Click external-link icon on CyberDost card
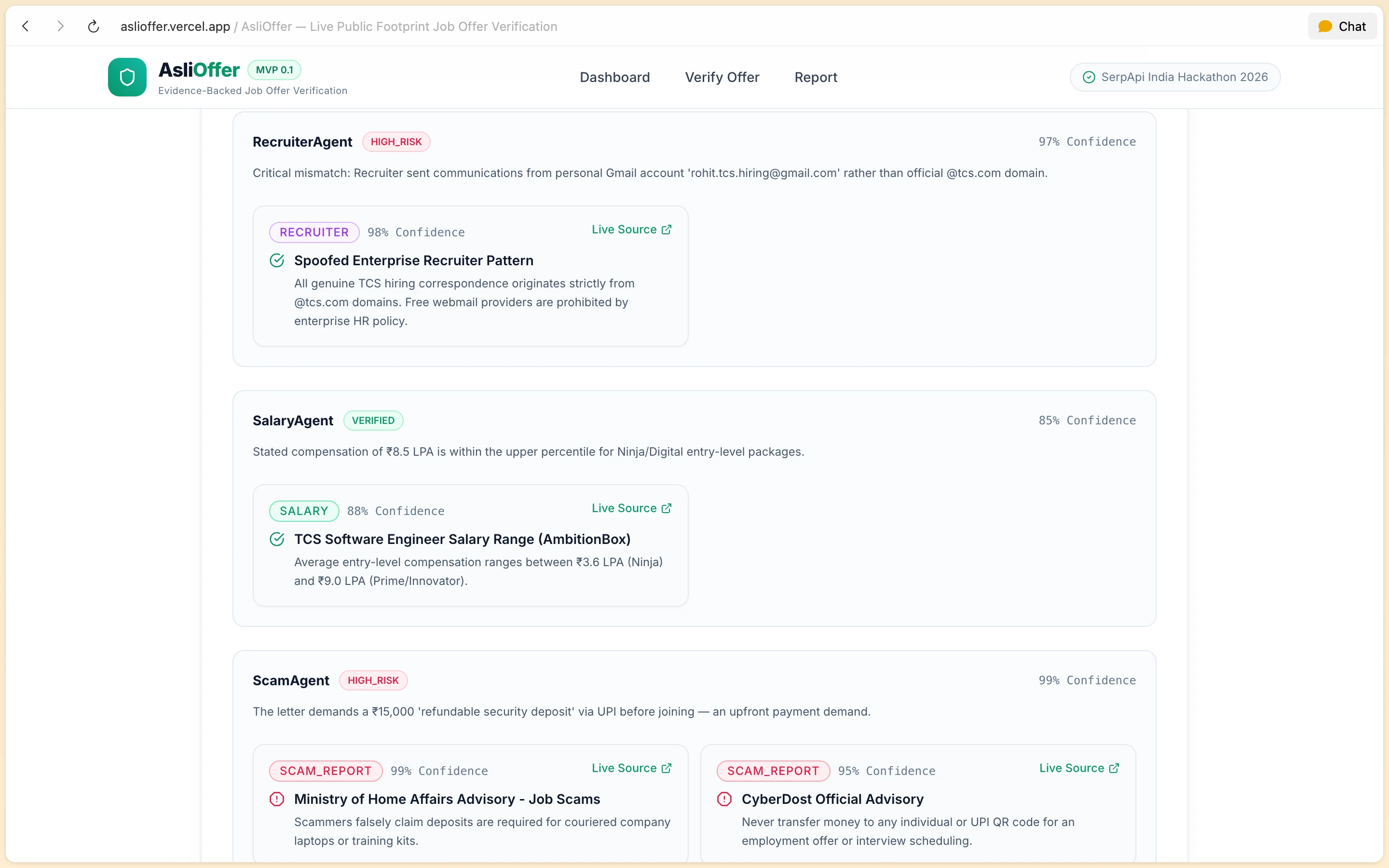 (1114, 769)
